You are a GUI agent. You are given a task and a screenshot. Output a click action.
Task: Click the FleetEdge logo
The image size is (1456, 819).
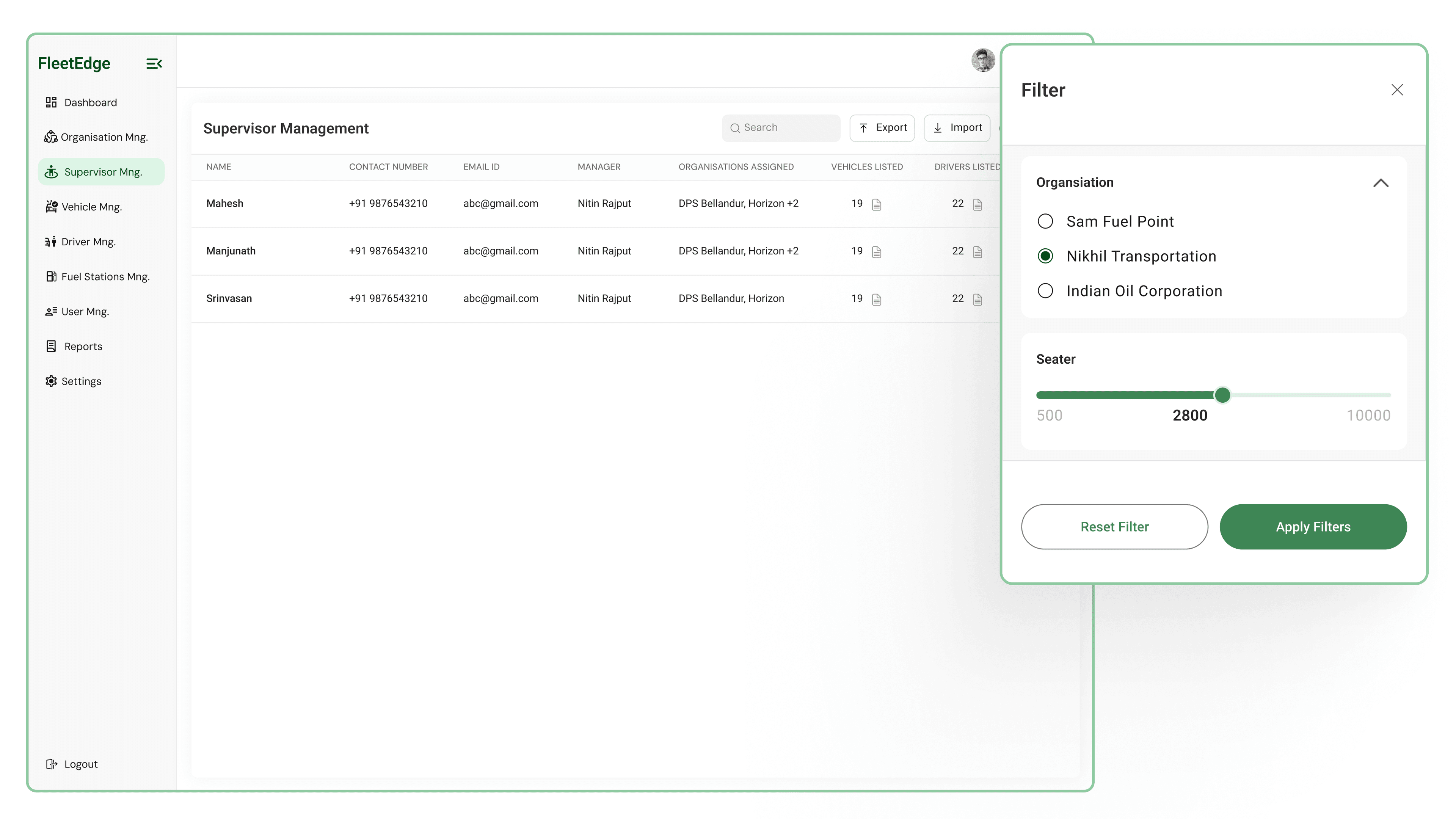coord(74,63)
